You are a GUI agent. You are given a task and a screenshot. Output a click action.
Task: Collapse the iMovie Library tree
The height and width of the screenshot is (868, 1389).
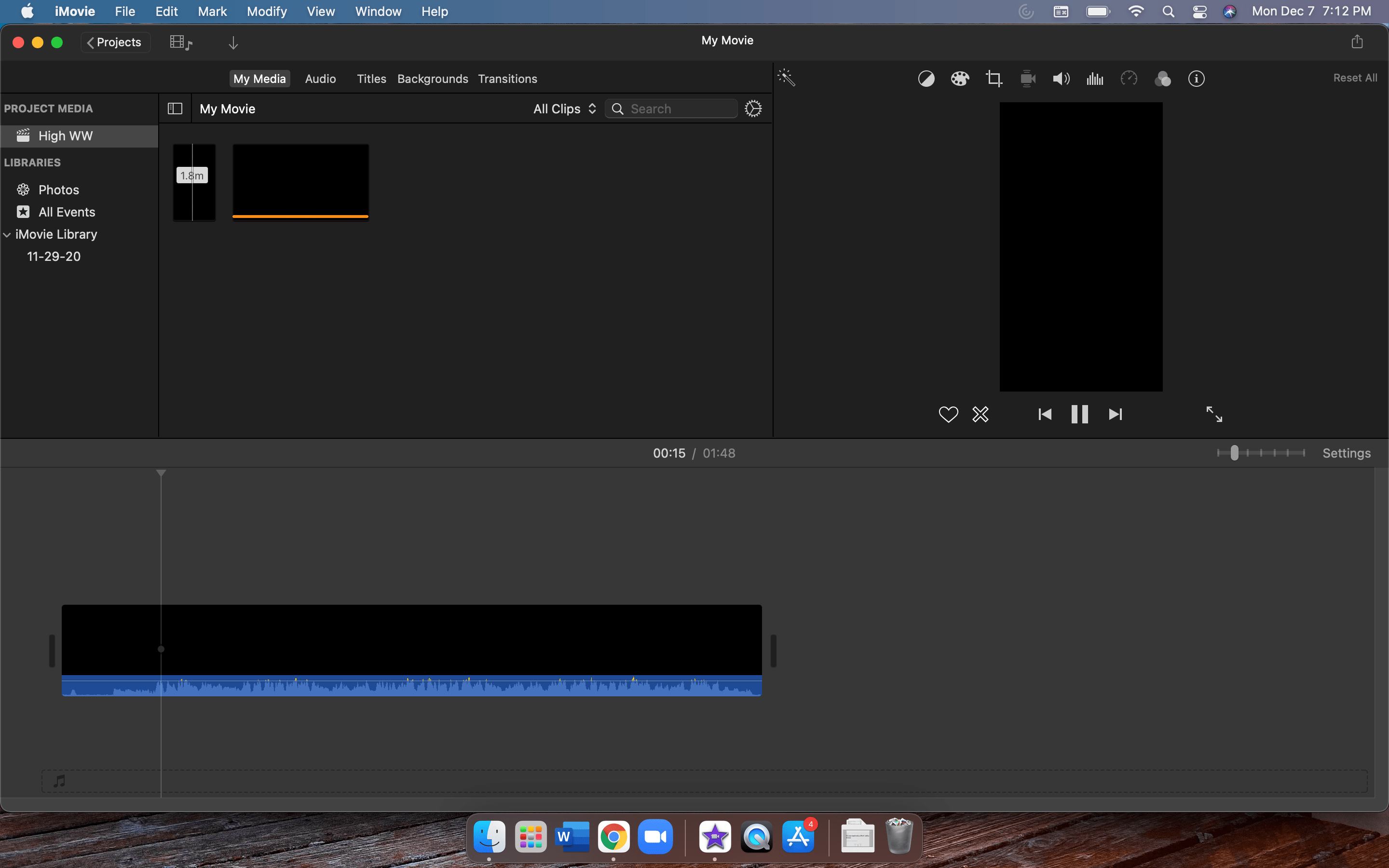7,234
